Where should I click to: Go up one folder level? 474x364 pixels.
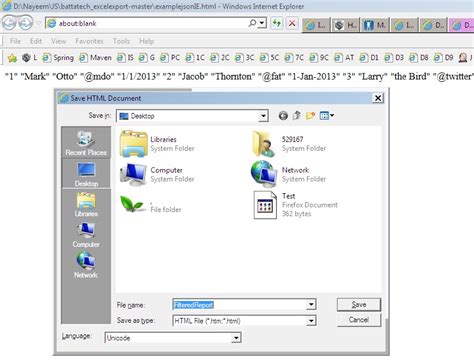pos(297,116)
